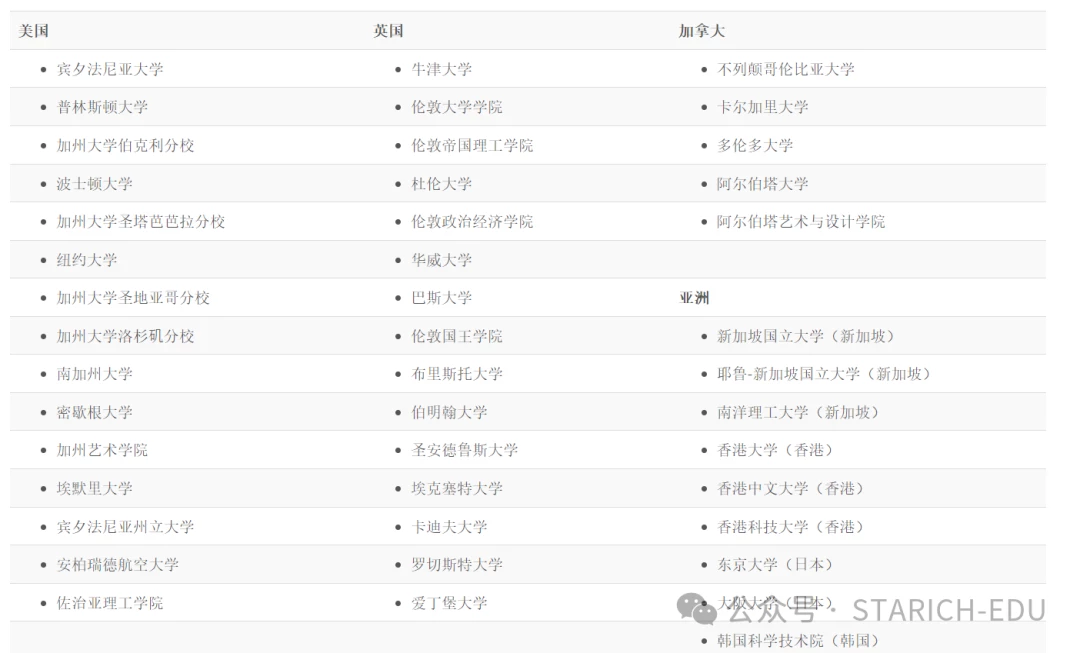Click on the 杜伦大学 item
1080x653 pixels.
coord(442,184)
